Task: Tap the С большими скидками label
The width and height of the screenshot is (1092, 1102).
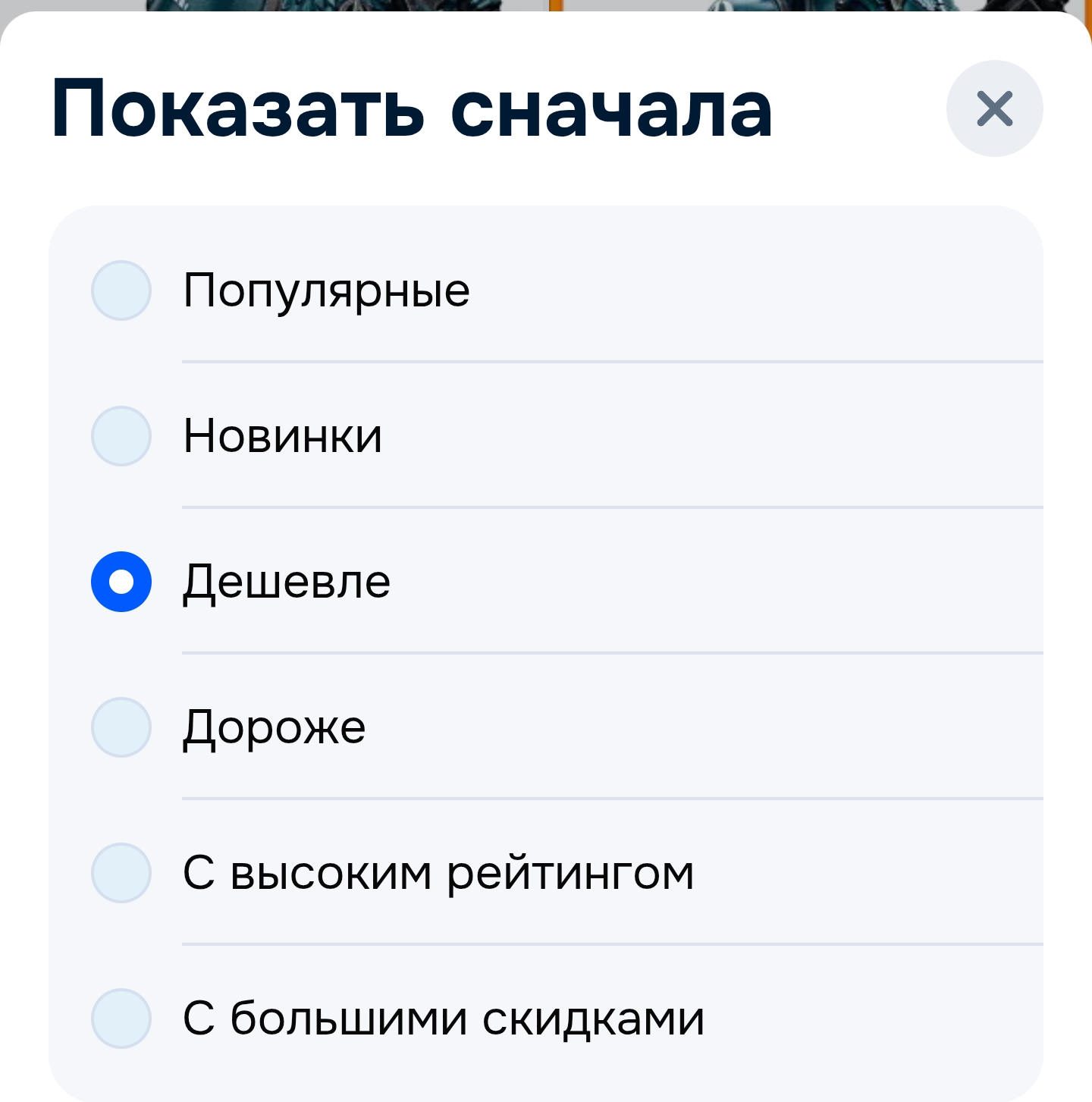Action: (444, 1019)
